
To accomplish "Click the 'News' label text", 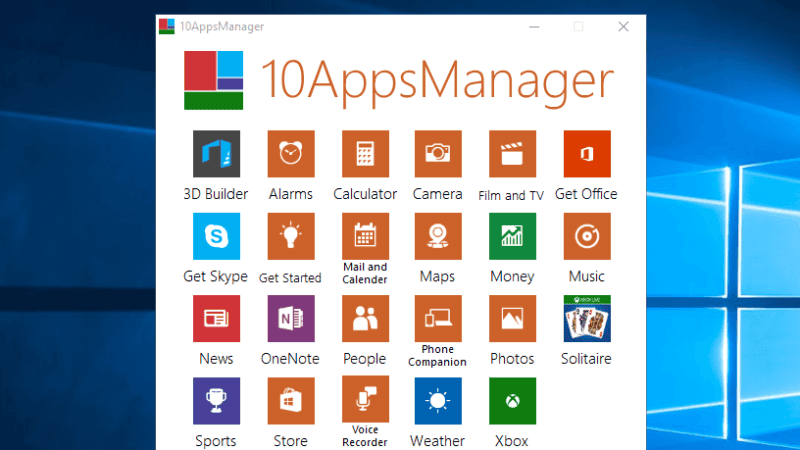I will pos(216,359).
